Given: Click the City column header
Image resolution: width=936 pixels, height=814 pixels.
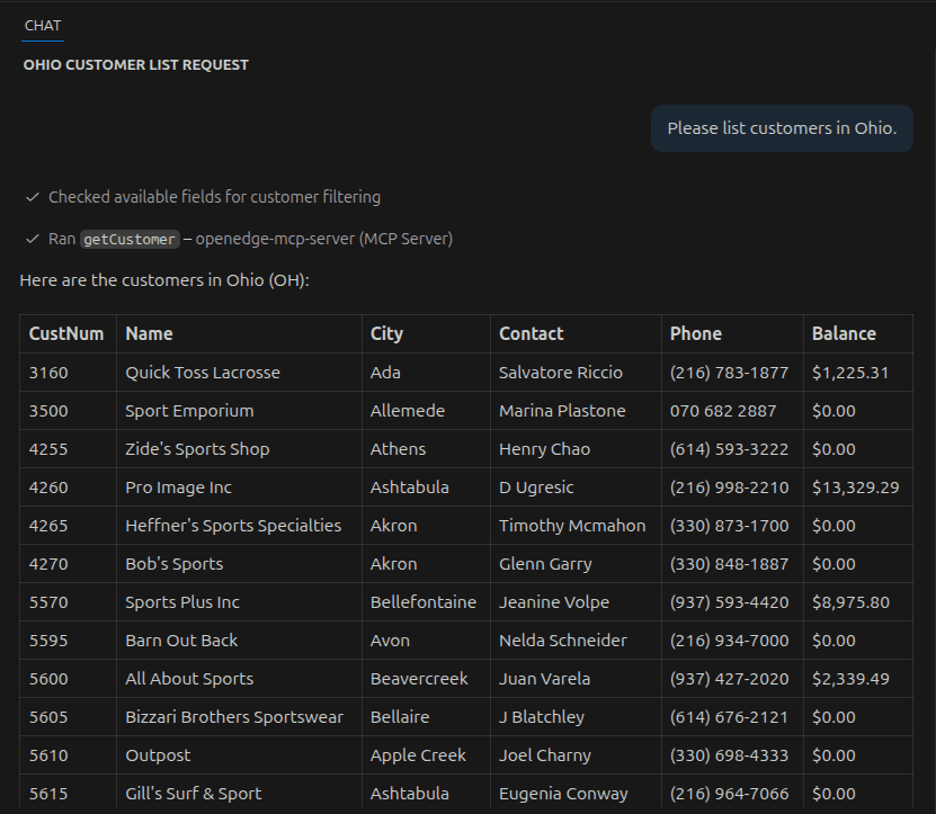Looking at the screenshot, I should 386,334.
